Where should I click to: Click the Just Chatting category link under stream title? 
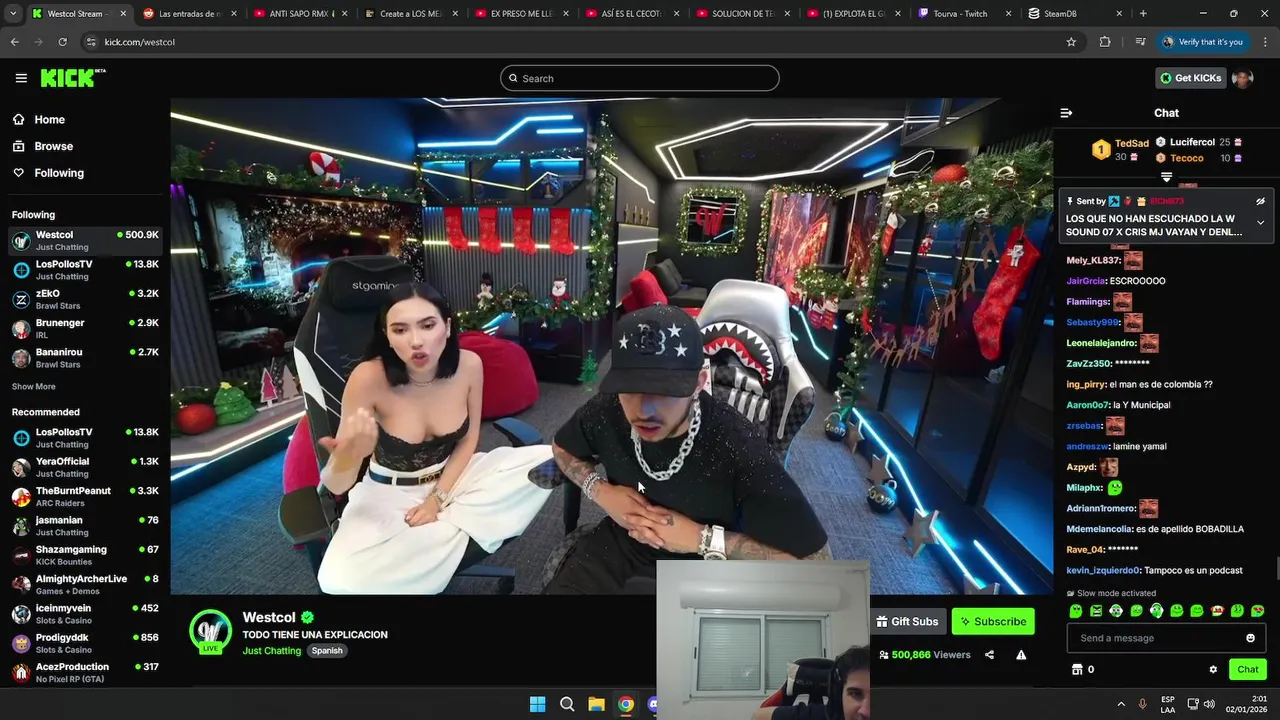272,651
